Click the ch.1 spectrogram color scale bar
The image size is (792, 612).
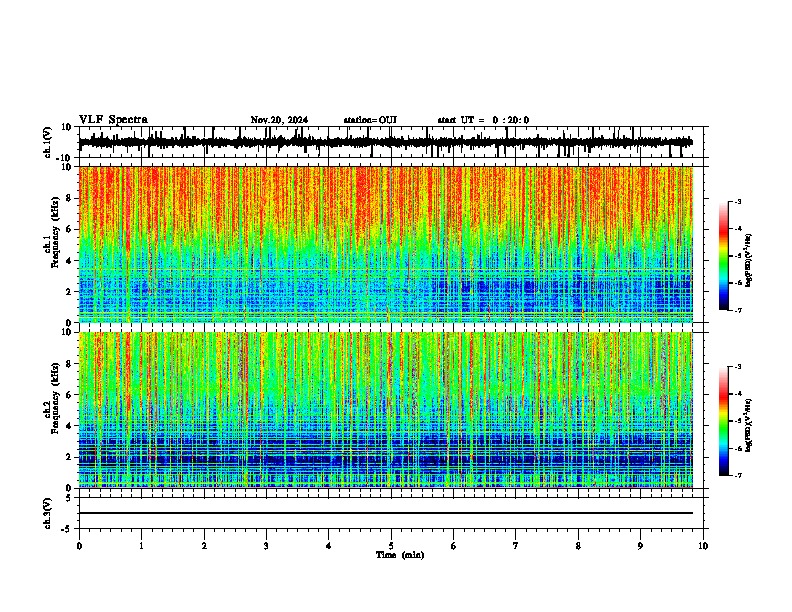(x=724, y=256)
